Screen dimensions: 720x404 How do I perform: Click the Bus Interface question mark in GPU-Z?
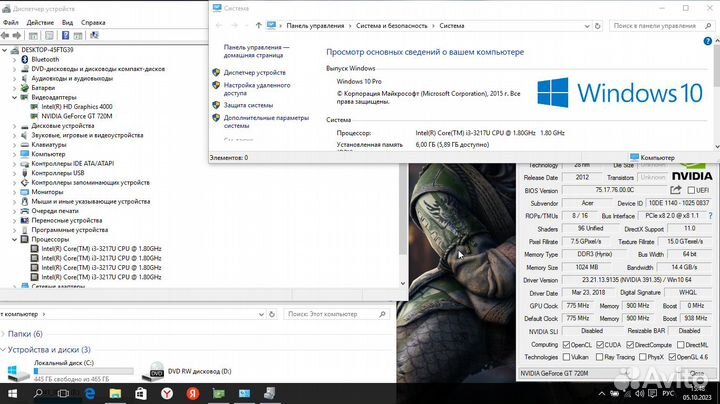pos(710,215)
